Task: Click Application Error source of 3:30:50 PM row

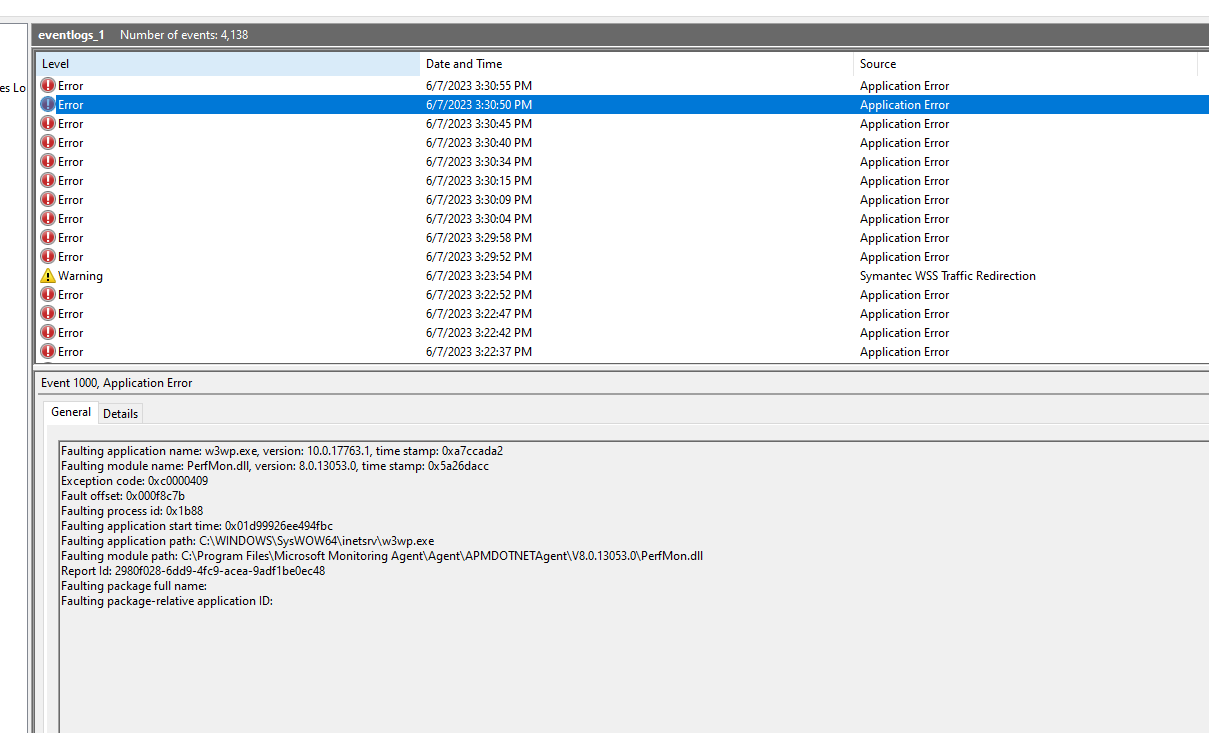Action: (905, 105)
